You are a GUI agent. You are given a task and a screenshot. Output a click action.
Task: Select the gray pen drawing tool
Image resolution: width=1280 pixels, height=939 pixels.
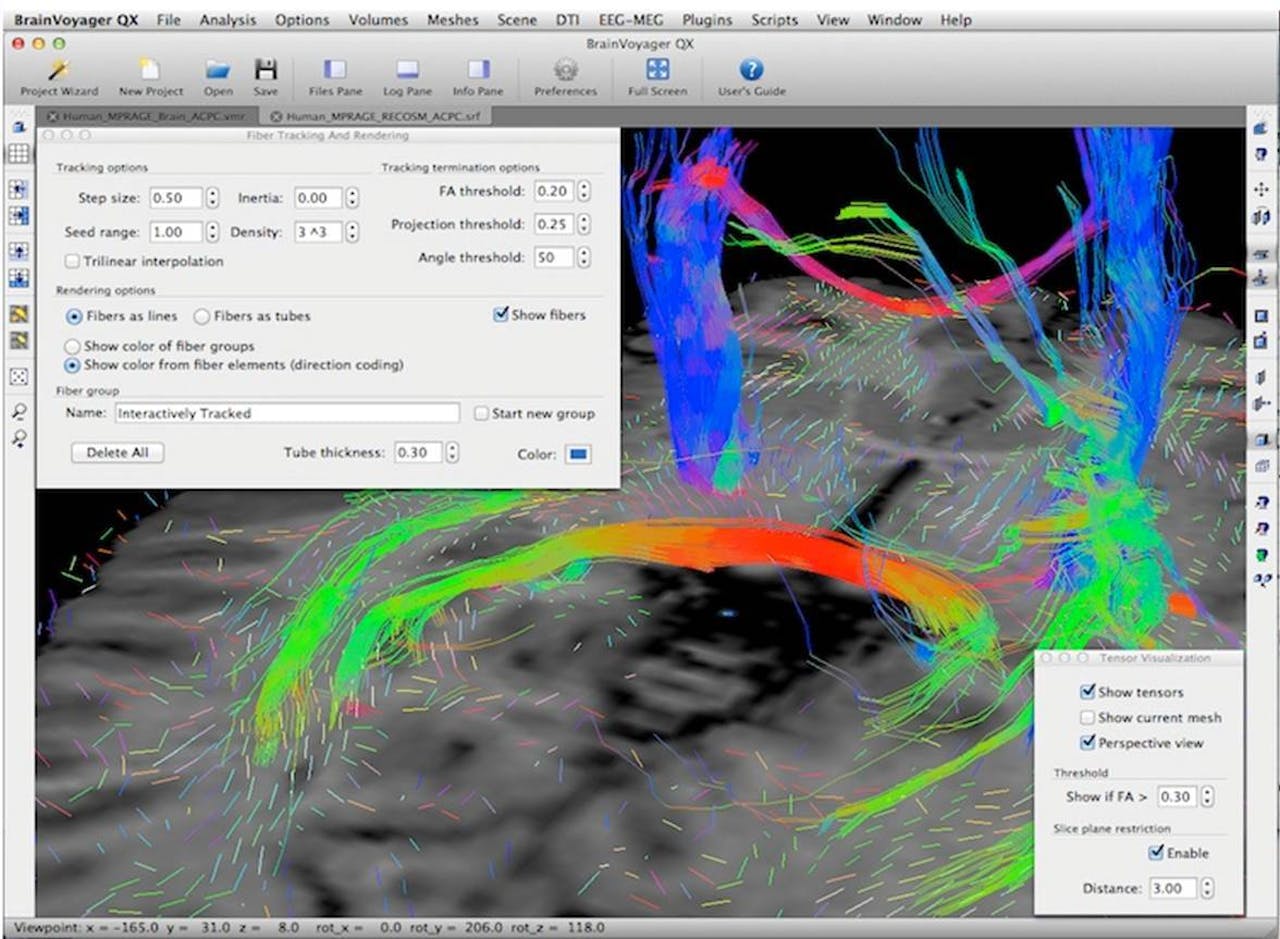(18, 340)
